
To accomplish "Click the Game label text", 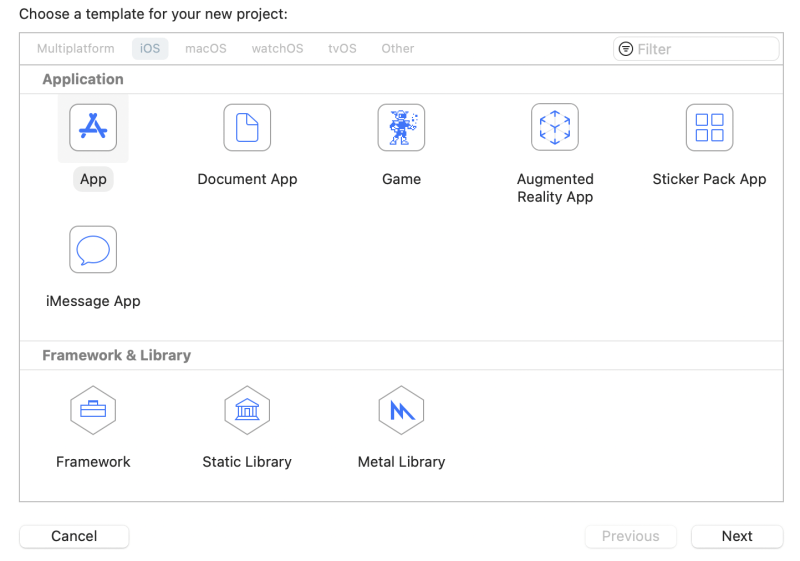I will 402,180.
